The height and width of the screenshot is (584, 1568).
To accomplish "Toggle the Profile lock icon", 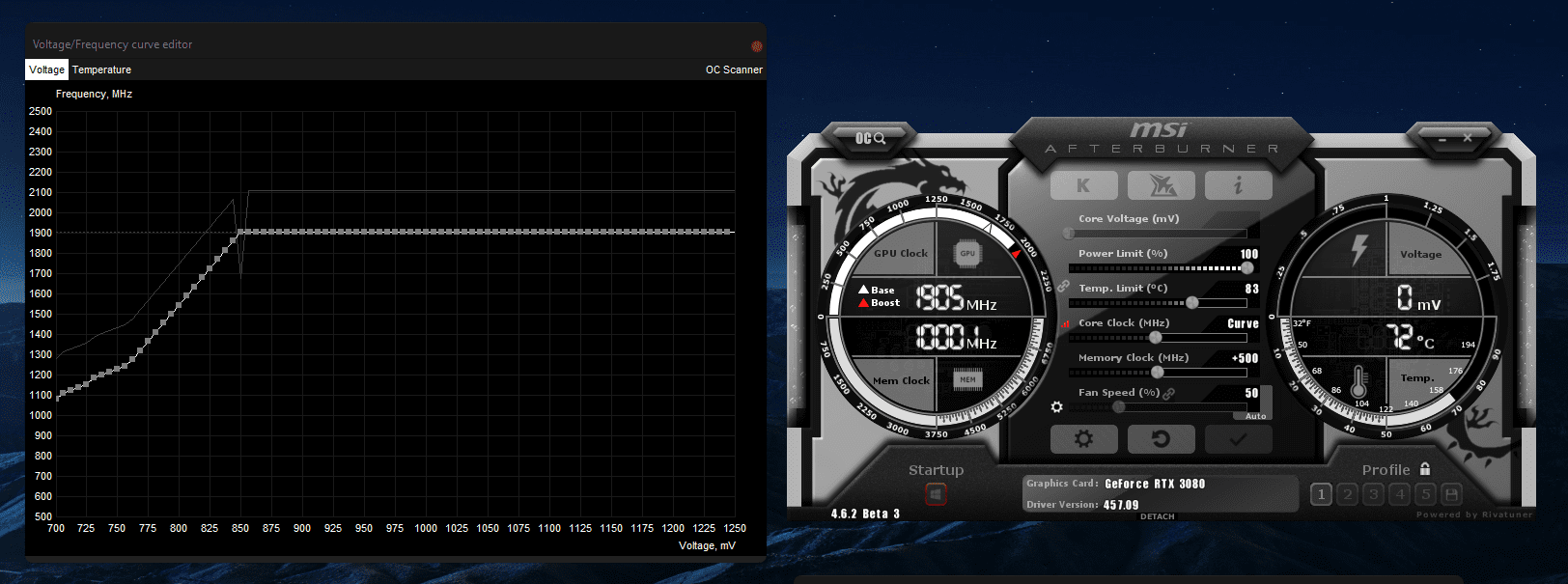I will pyautogui.click(x=1425, y=469).
